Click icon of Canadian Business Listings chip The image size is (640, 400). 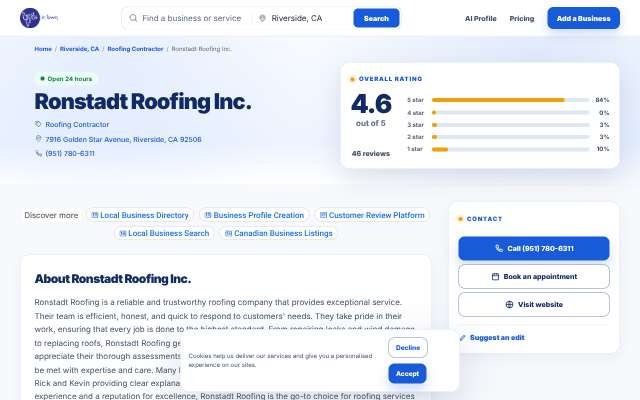[229, 233]
